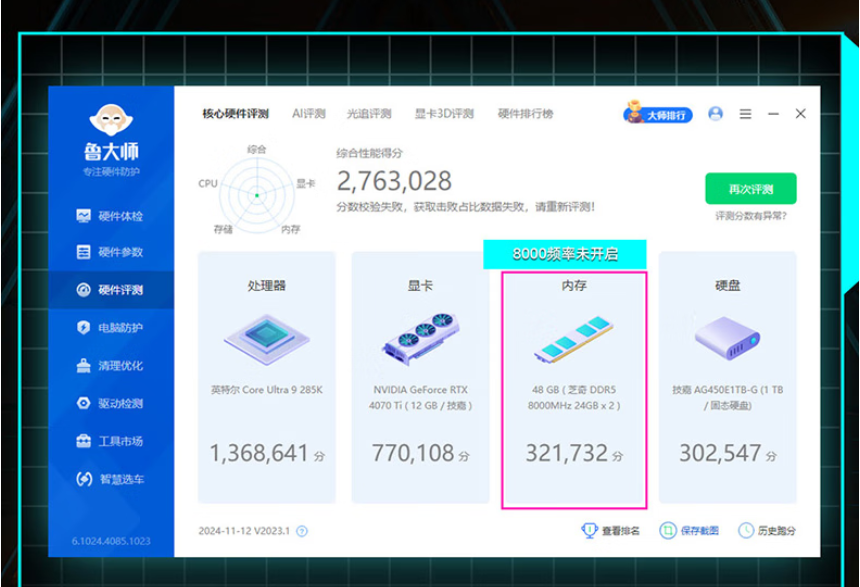The image size is (860, 587).
Task: Click the 历史跑分 clock icon
Action: click(x=746, y=530)
